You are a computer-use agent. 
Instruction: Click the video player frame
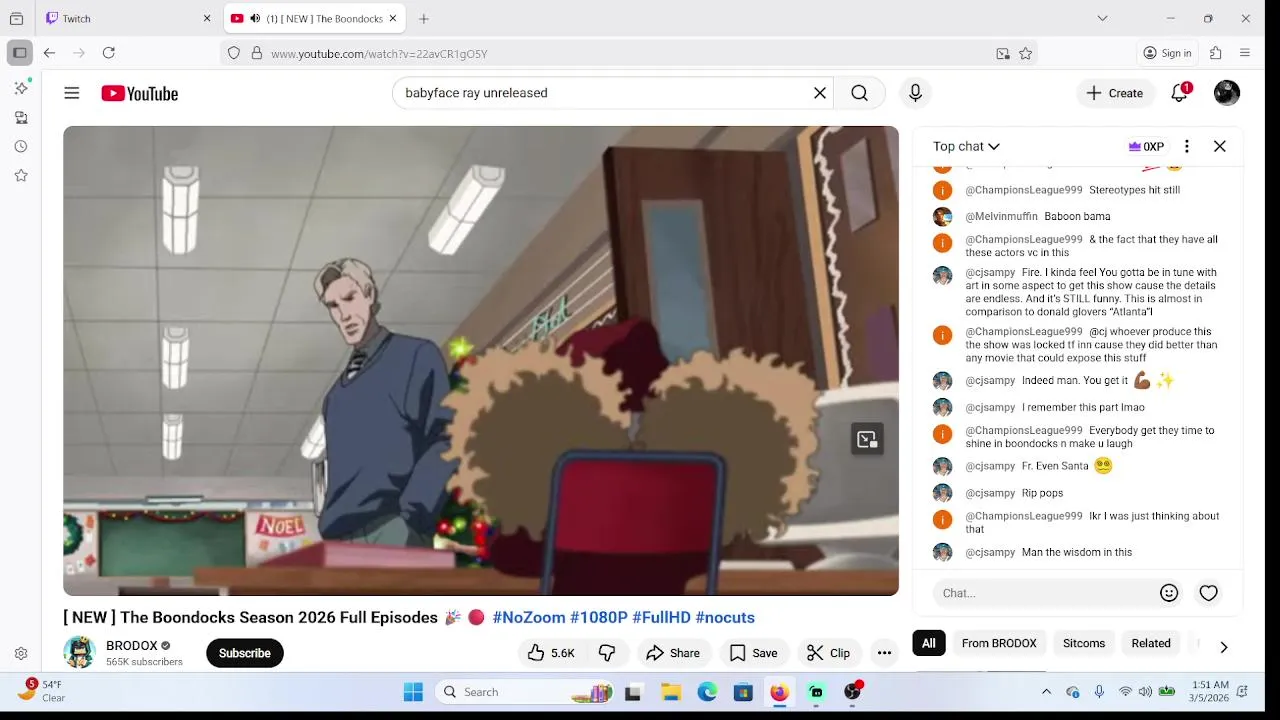click(481, 361)
